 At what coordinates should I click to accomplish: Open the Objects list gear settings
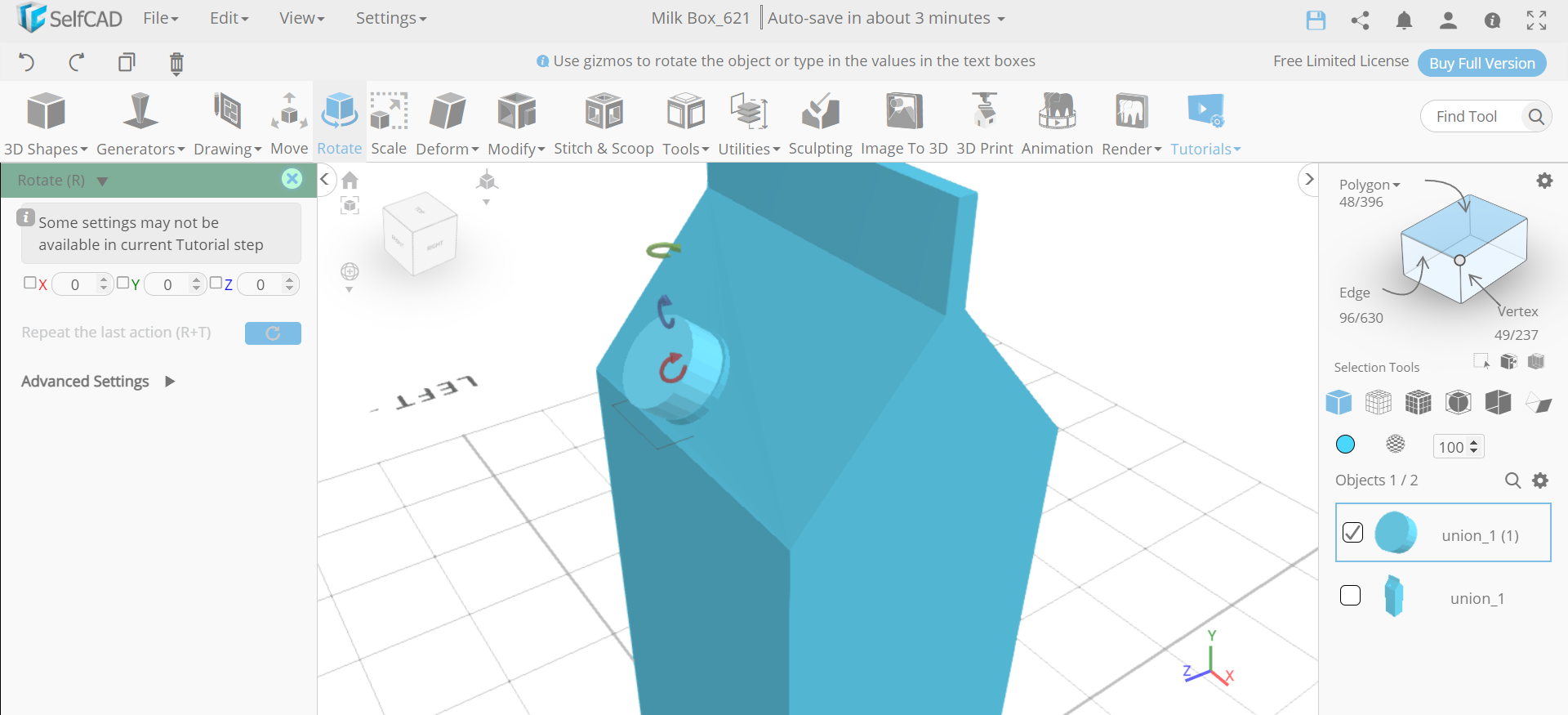point(1540,480)
